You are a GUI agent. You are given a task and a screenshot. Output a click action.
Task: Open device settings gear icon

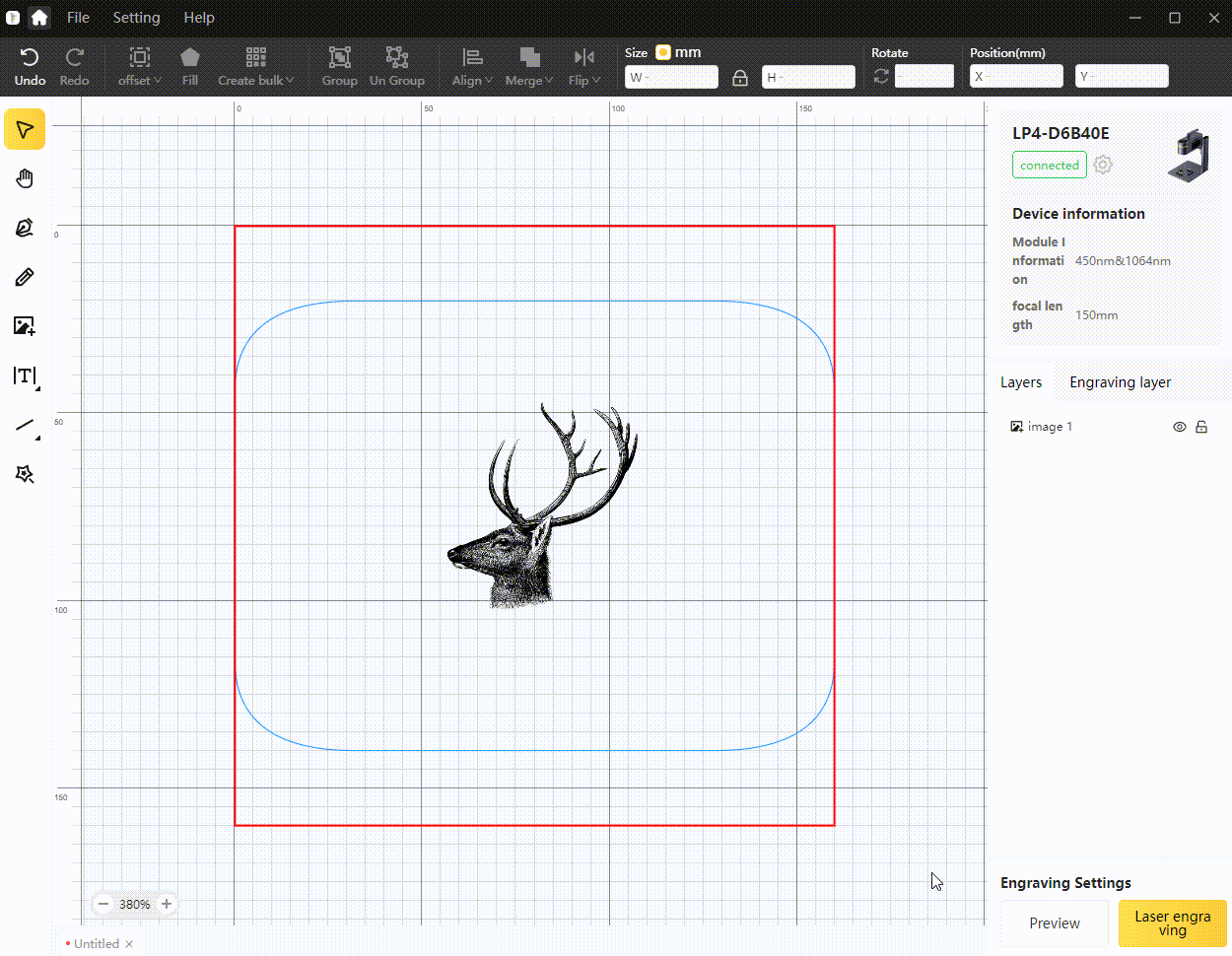click(x=1103, y=165)
